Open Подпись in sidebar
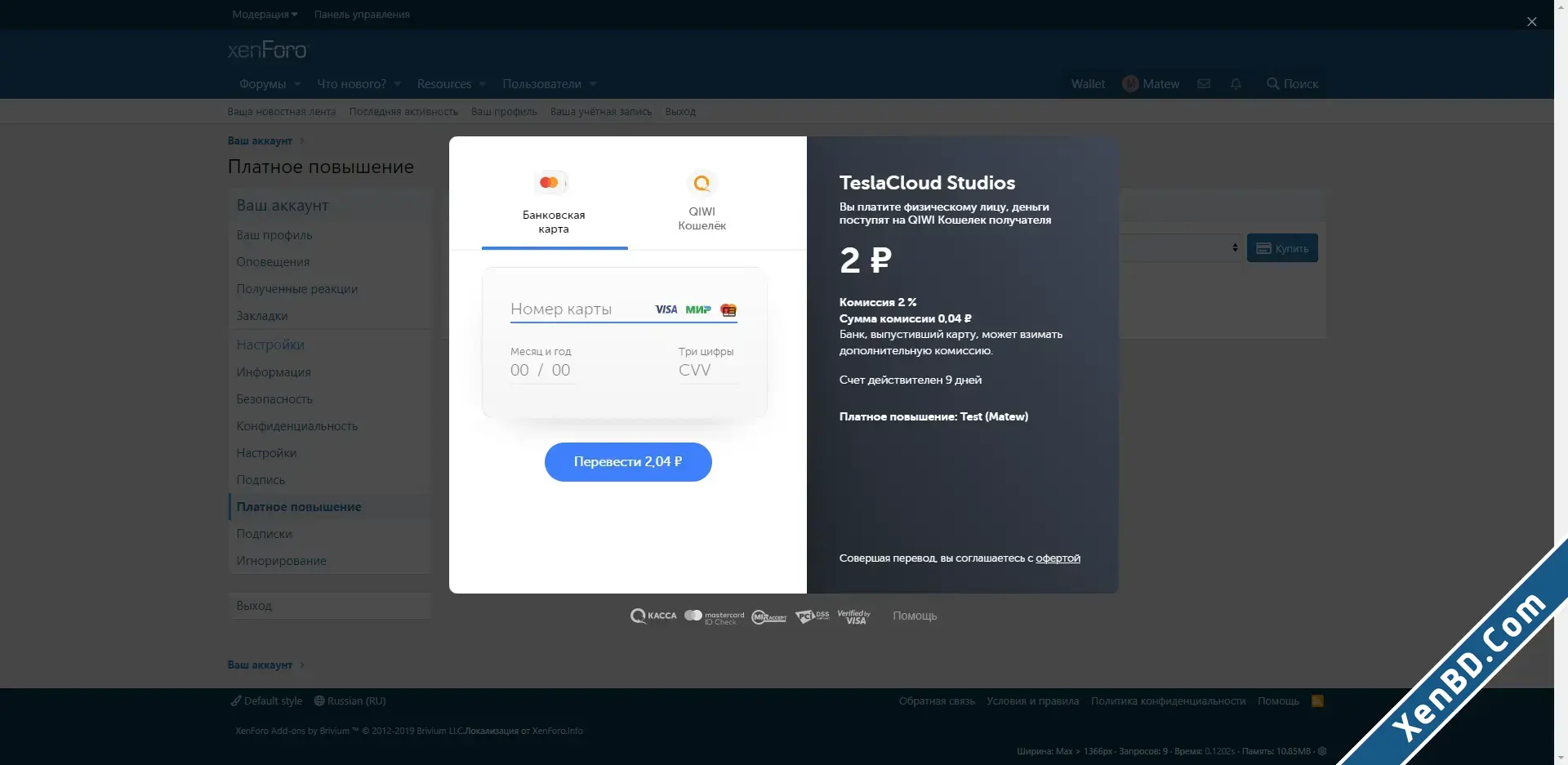1568x765 pixels. tap(330, 480)
